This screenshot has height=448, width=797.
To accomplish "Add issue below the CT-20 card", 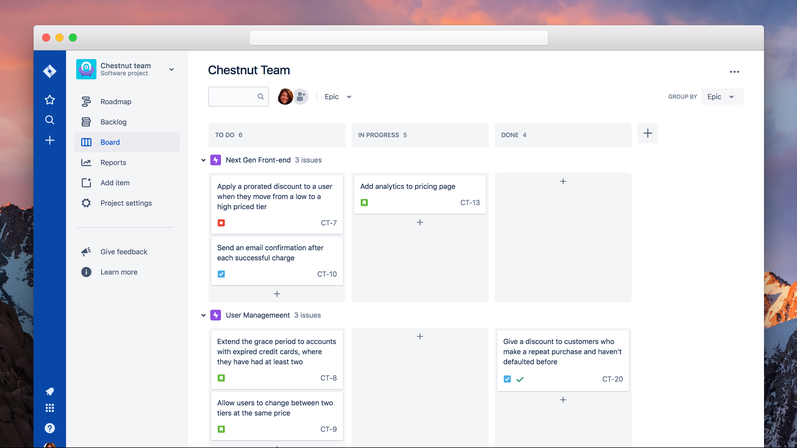I will click(563, 400).
